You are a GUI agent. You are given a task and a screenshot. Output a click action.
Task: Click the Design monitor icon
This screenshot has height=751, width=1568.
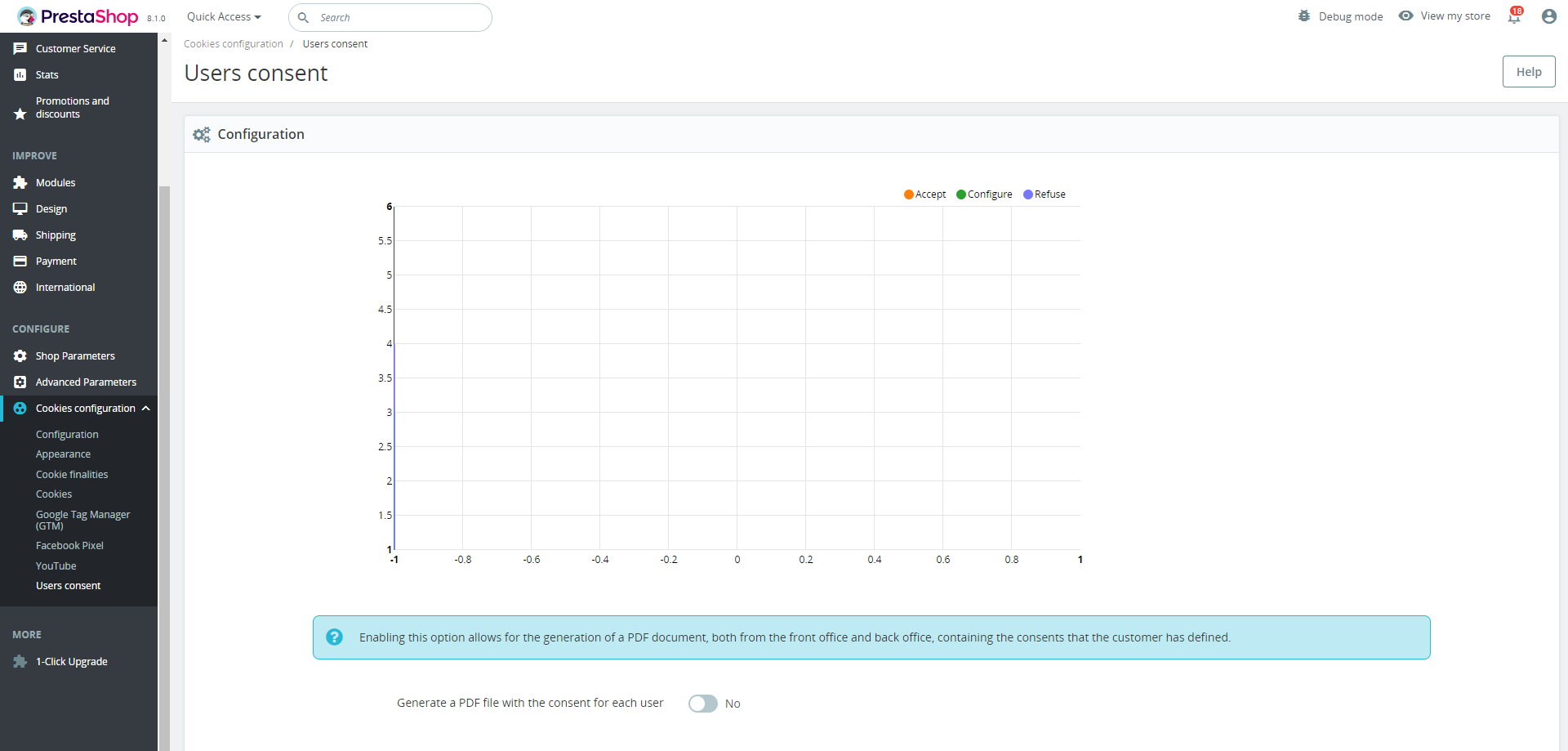coord(20,208)
